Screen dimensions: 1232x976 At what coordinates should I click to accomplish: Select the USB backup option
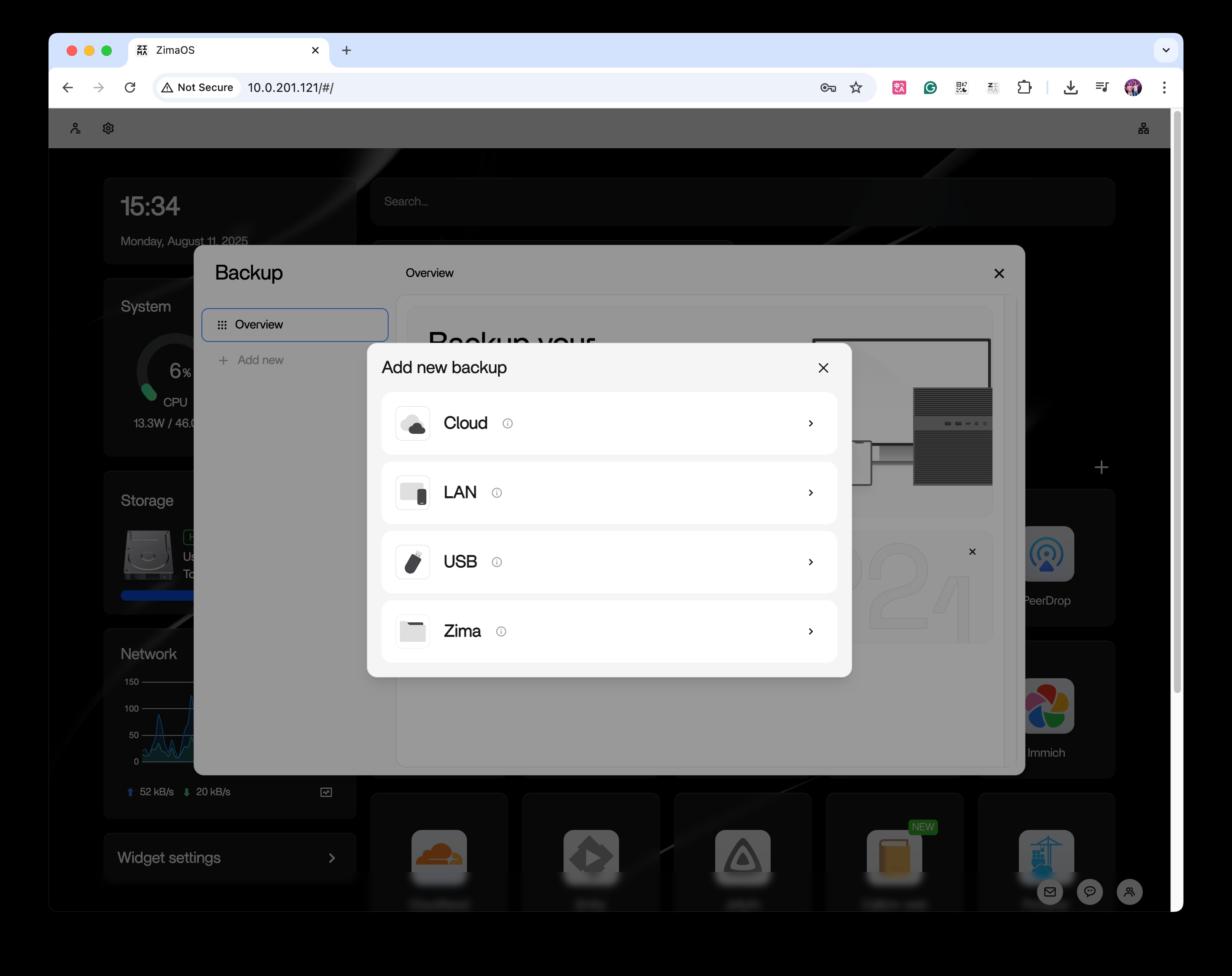coord(609,562)
